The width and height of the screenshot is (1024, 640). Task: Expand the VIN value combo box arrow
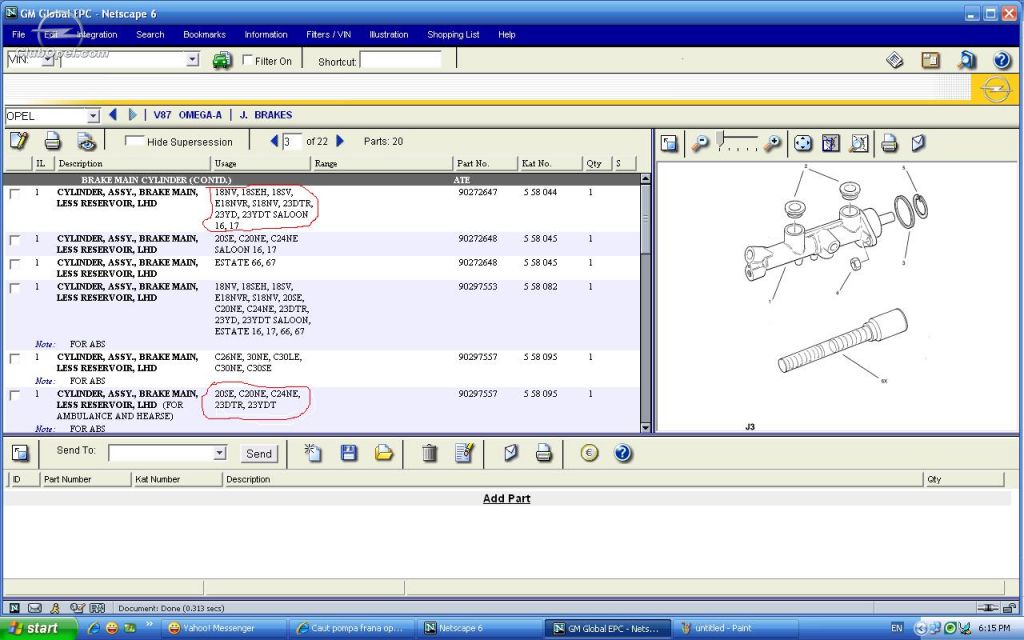click(192, 59)
